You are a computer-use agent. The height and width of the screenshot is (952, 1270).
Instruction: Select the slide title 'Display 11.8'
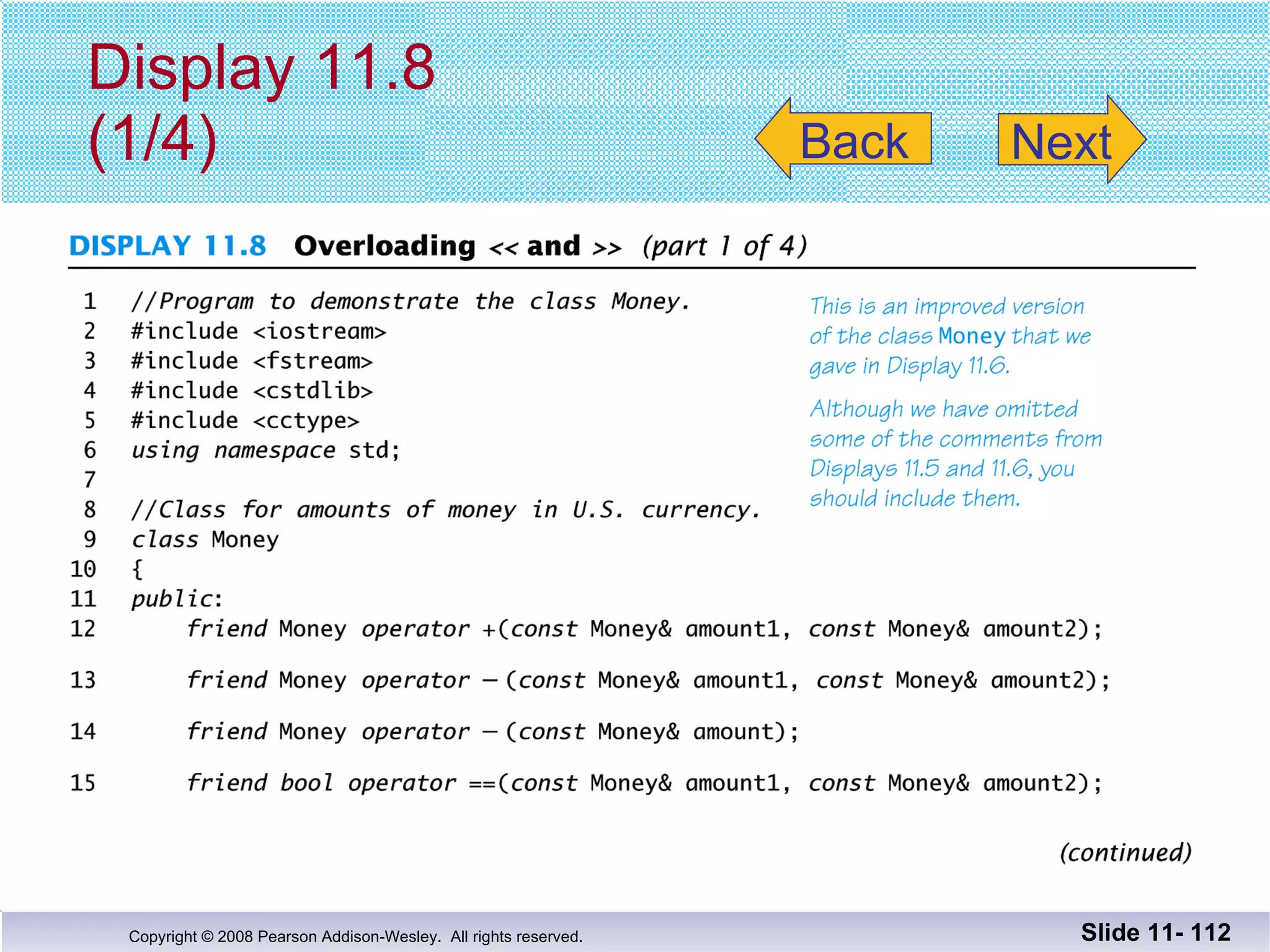[x=261, y=68]
